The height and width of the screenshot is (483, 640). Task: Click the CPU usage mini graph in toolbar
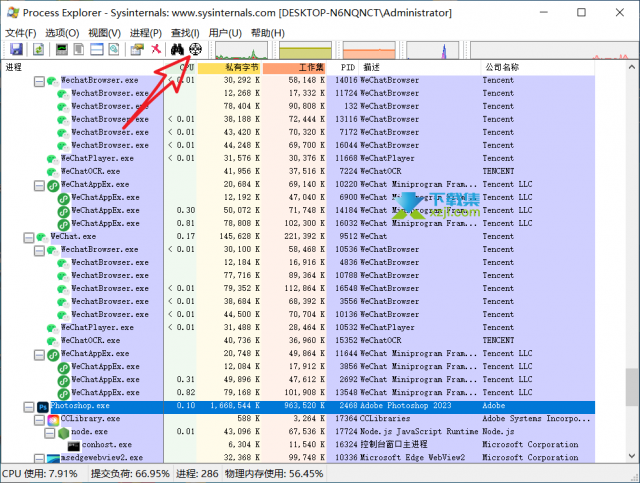click(240, 49)
